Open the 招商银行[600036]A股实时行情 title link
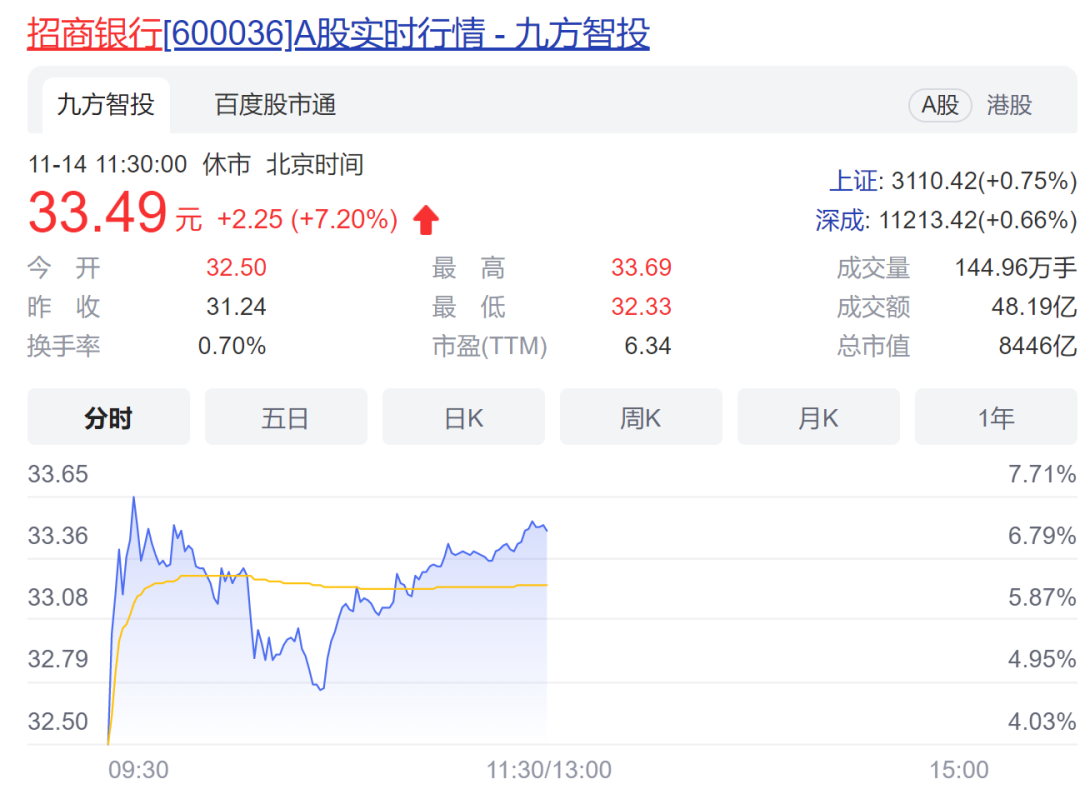The image size is (1080, 794). [x=338, y=33]
